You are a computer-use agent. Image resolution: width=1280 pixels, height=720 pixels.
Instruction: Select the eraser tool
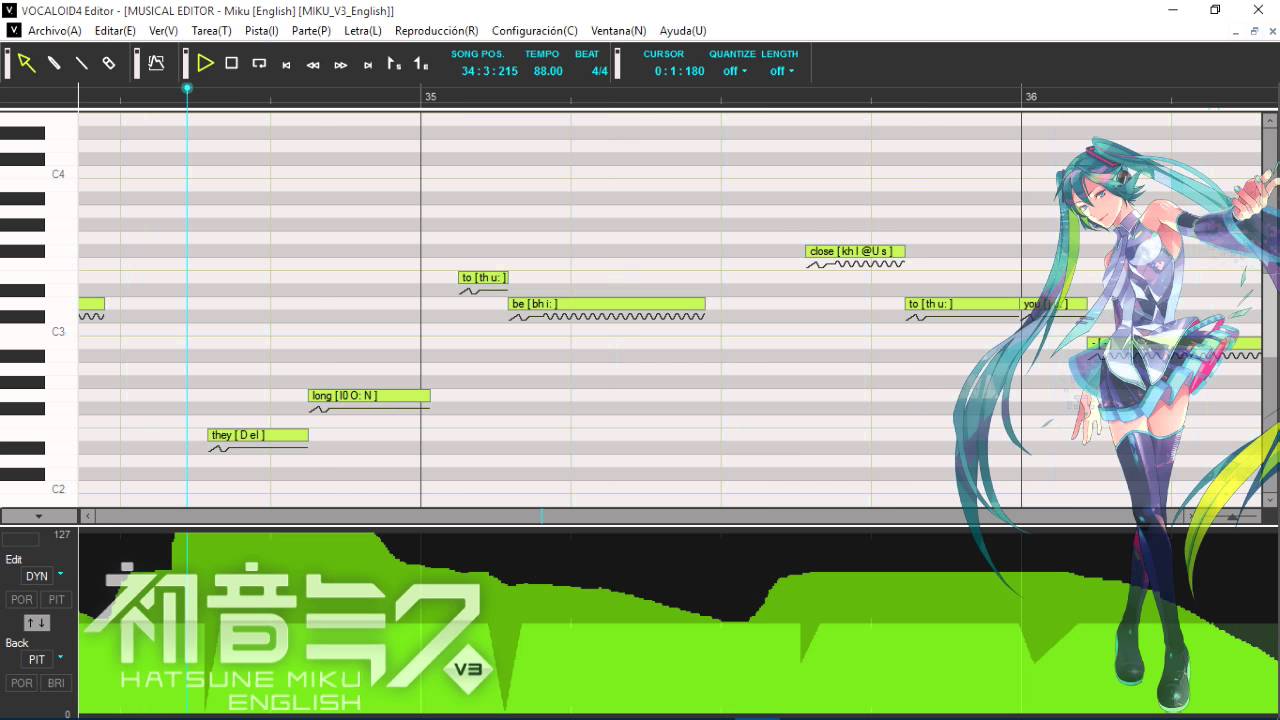coord(108,63)
